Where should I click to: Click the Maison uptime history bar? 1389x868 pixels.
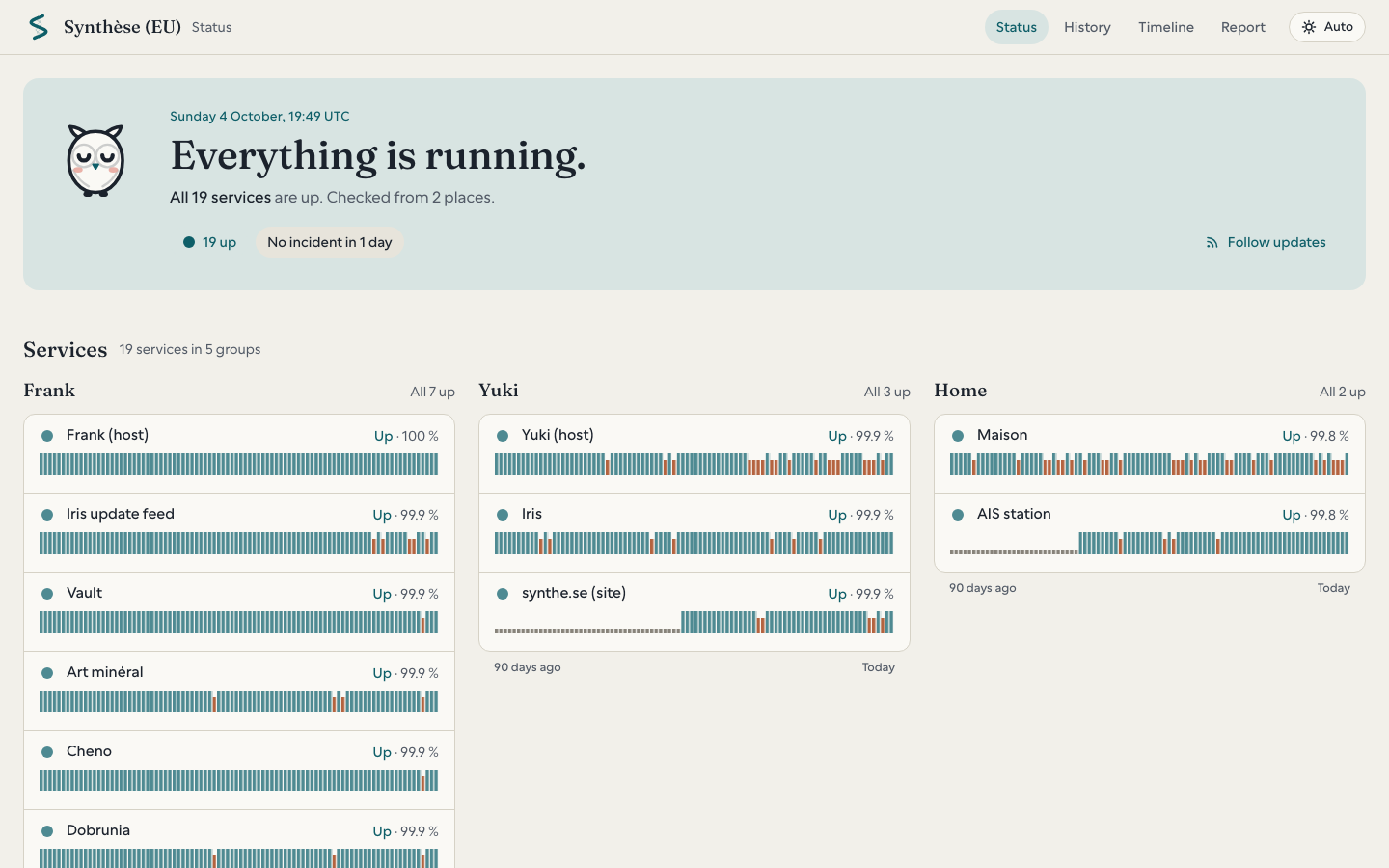click(1149, 464)
